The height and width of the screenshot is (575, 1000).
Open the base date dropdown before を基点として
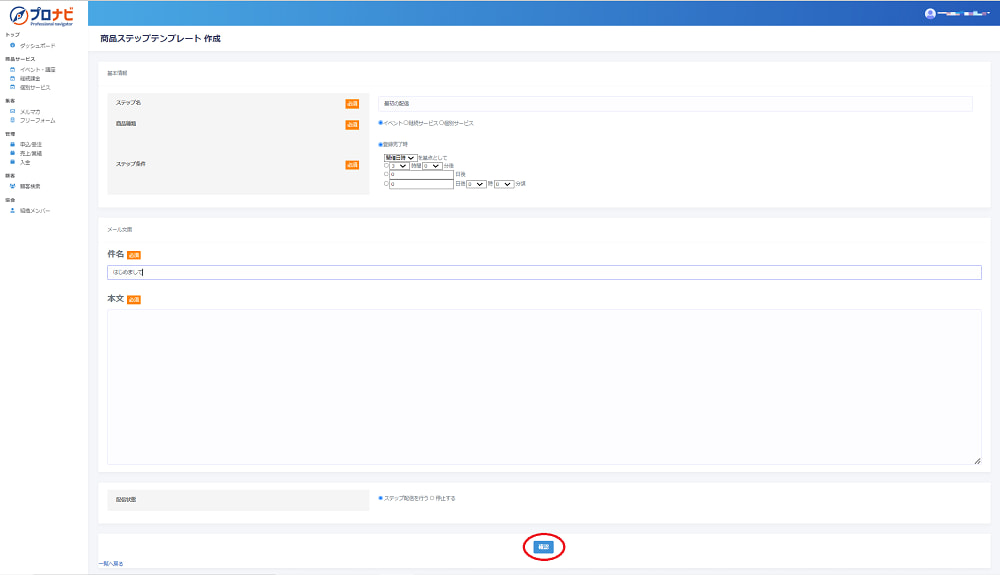click(400, 158)
